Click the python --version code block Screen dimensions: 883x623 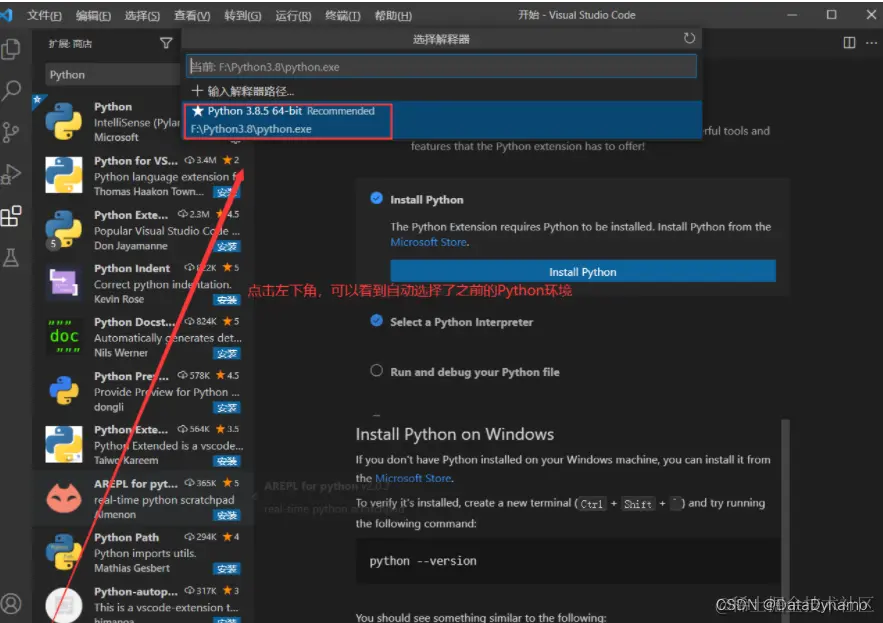[x=568, y=561]
